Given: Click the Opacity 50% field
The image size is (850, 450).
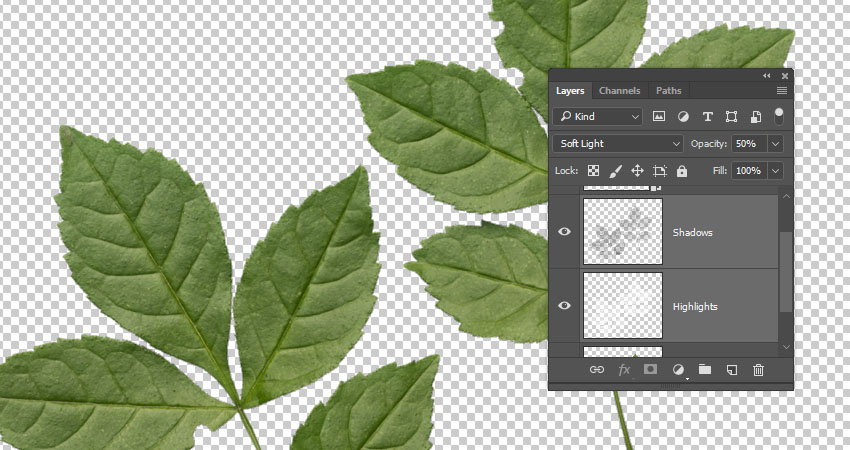Looking at the screenshot, I should point(750,144).
